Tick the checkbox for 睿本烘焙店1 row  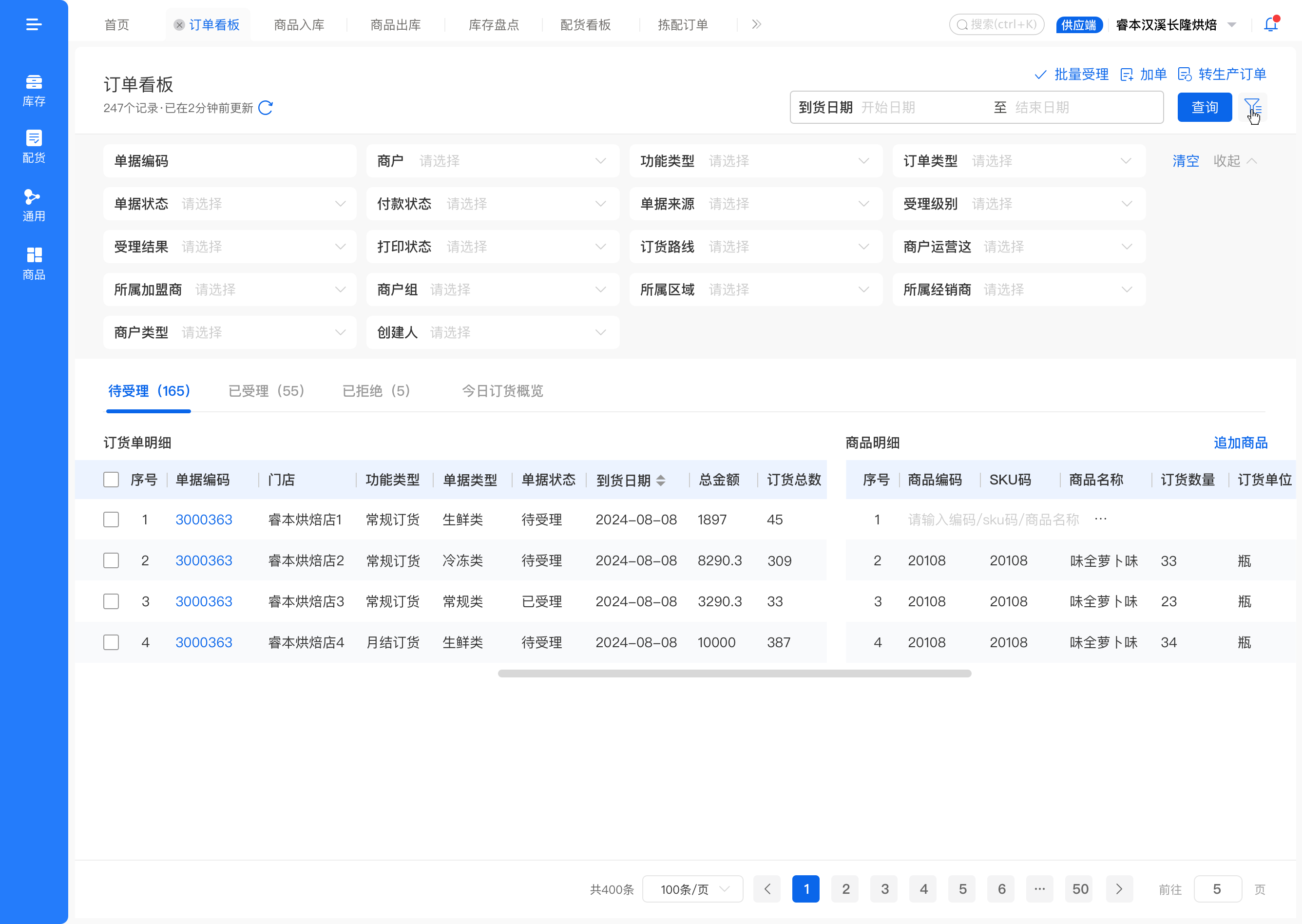111,520
